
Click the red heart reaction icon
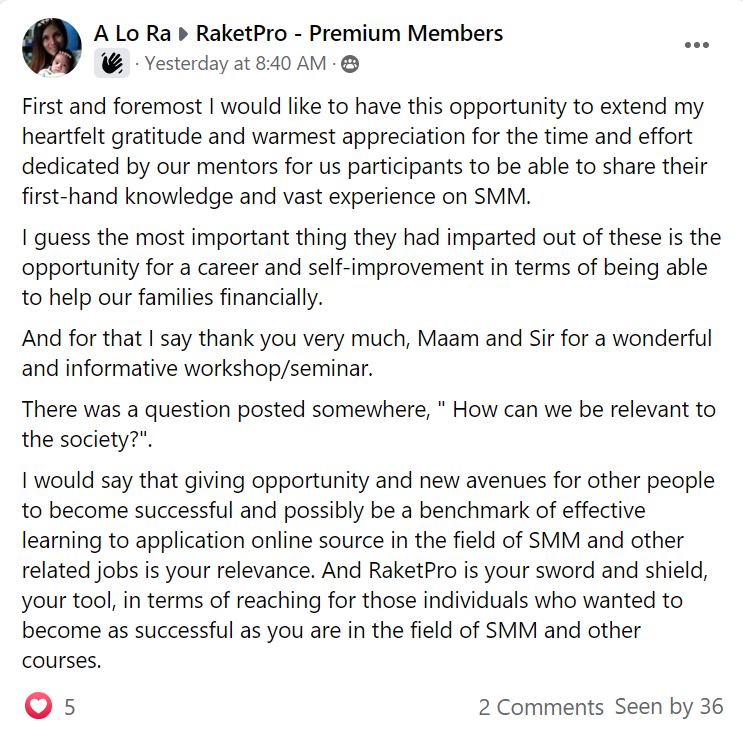(x=38, y=706)
